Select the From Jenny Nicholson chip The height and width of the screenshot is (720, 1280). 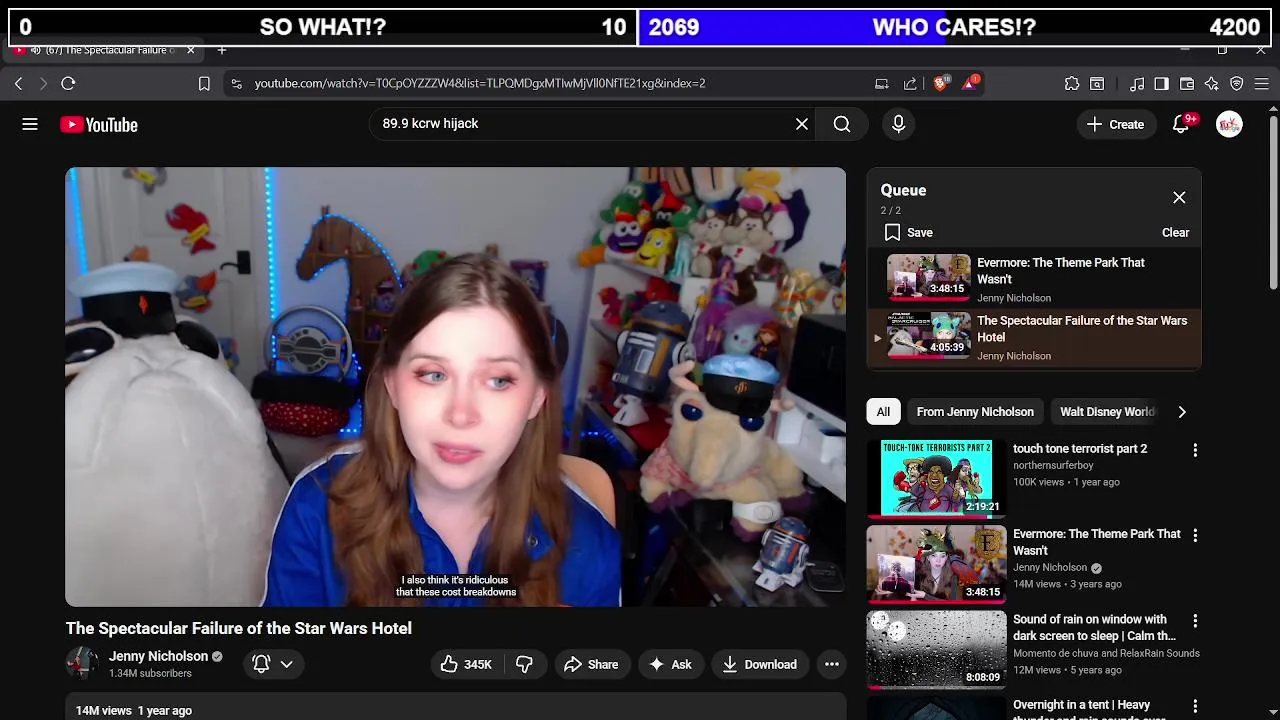tap(975, 412)
